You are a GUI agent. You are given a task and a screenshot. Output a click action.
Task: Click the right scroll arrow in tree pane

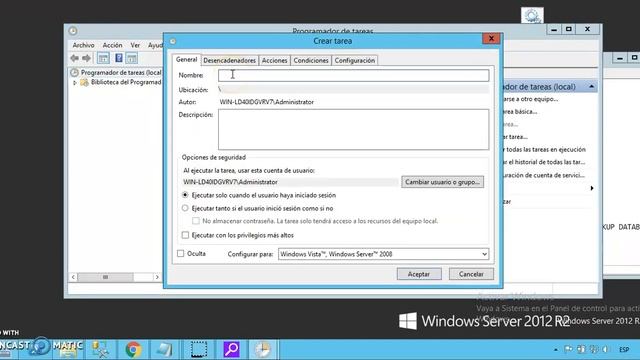pyautogui.click(x=157, y=277)
